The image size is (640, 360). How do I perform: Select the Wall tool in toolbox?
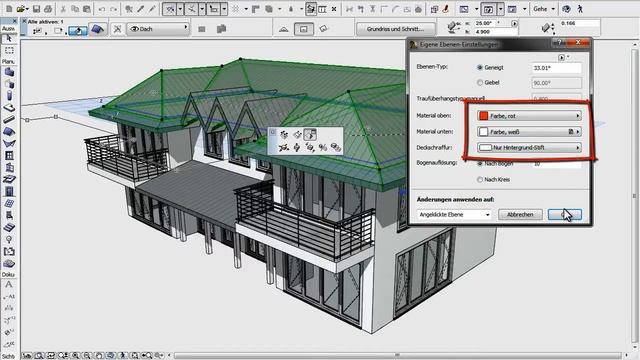point(9,72)
